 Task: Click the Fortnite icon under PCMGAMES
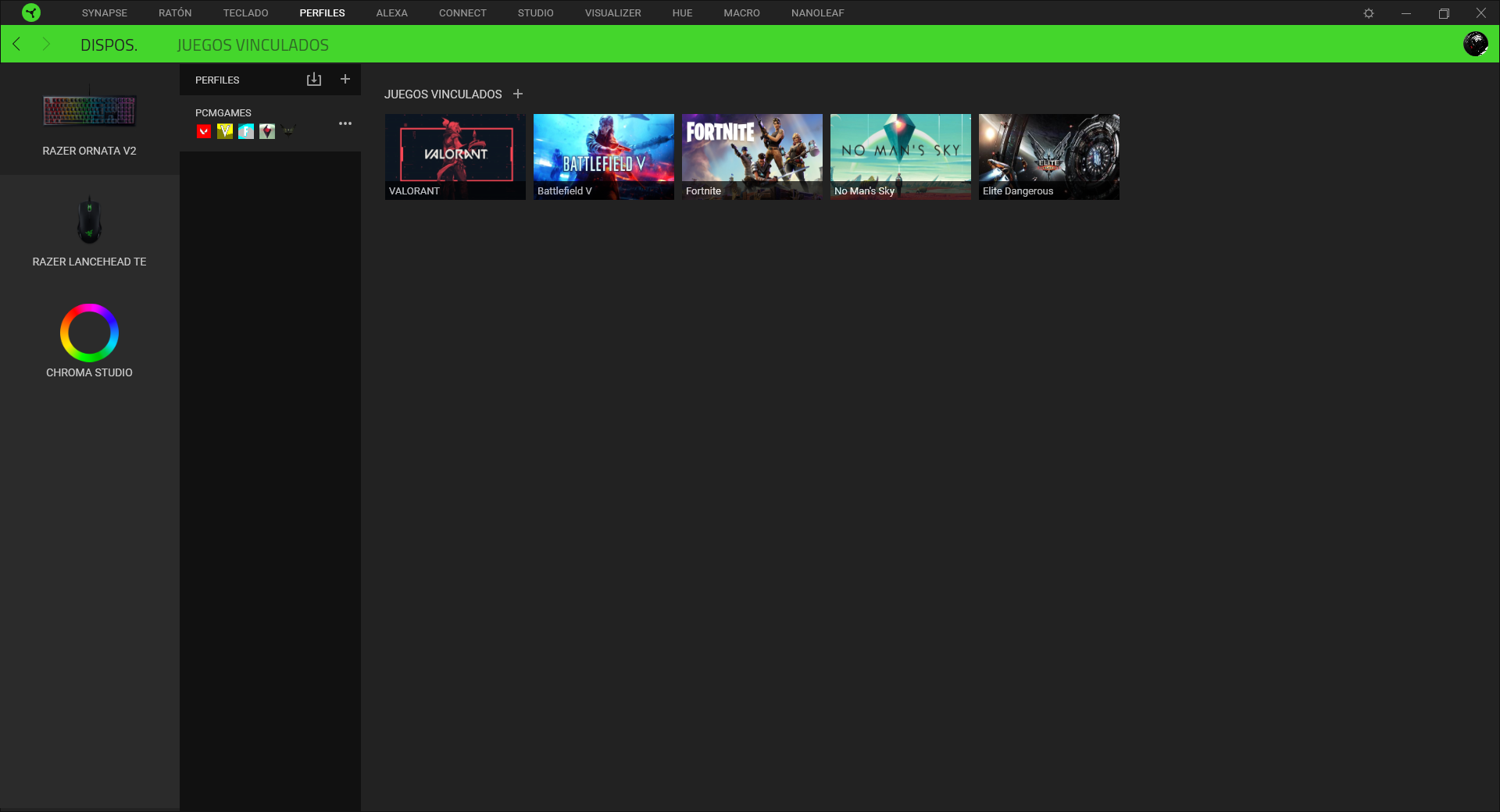[246, 131]
